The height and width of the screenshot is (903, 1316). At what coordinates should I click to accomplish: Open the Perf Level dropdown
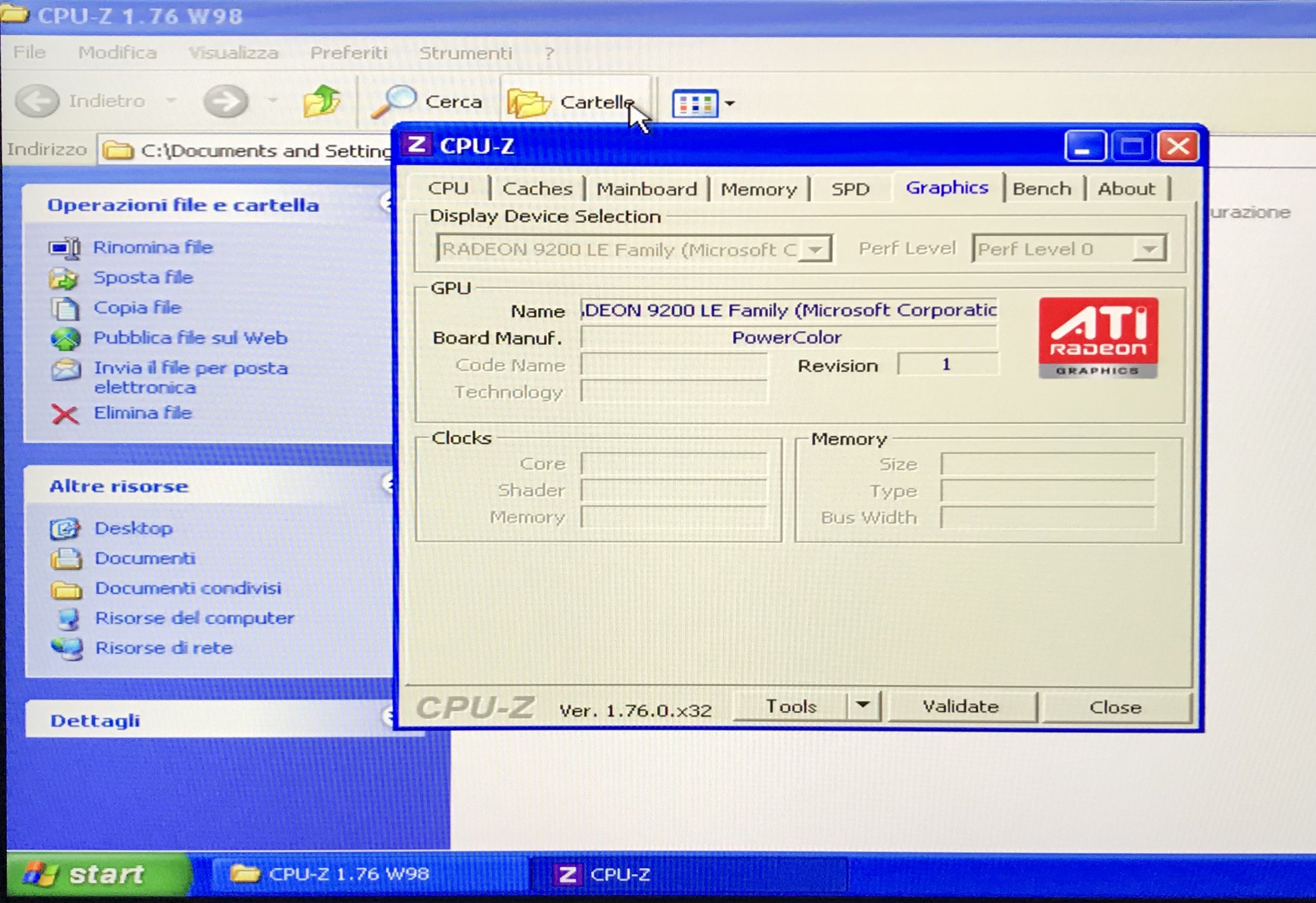point(1148,249)
